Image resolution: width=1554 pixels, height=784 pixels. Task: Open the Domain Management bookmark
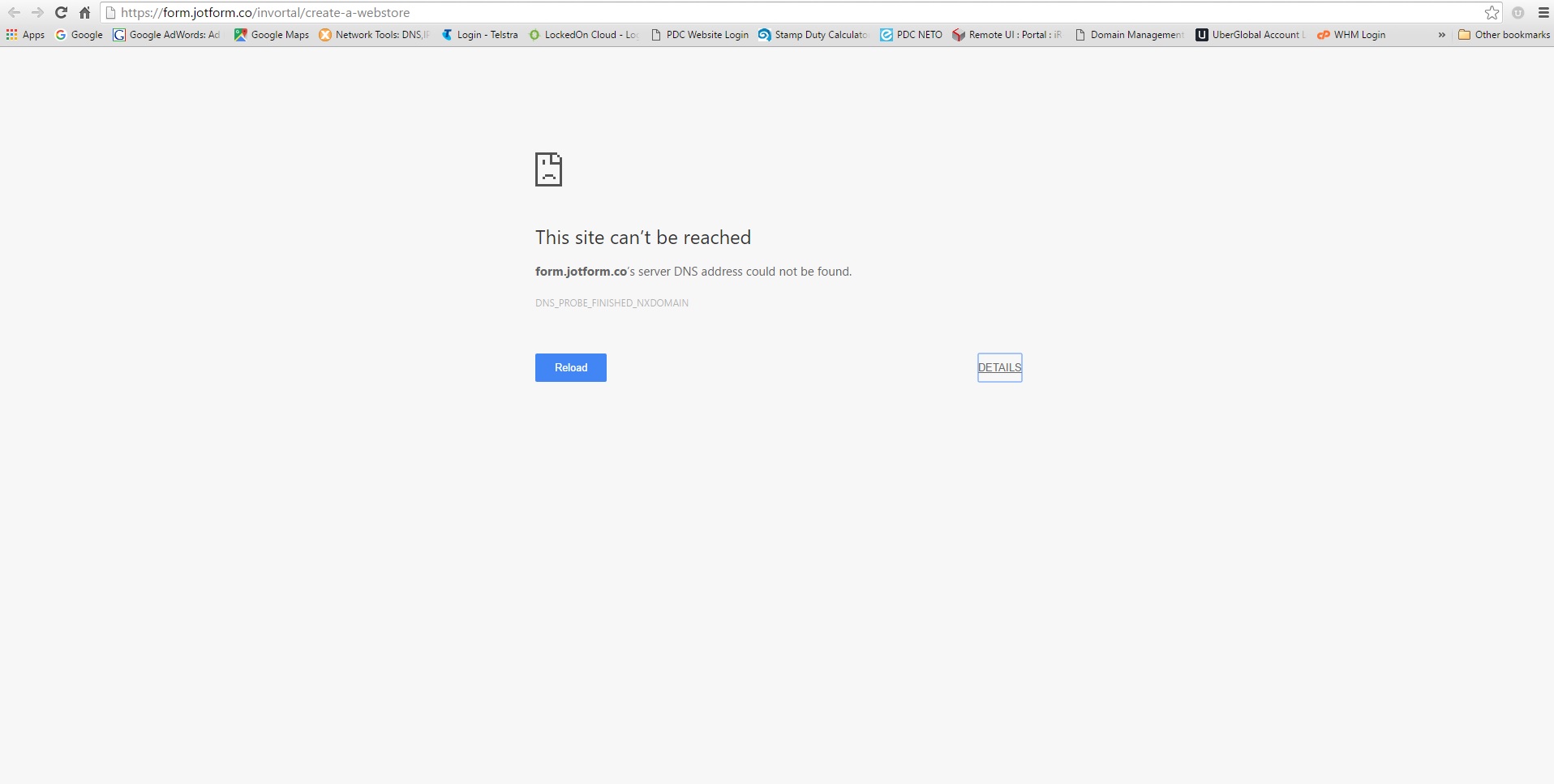pos(1129,35)
